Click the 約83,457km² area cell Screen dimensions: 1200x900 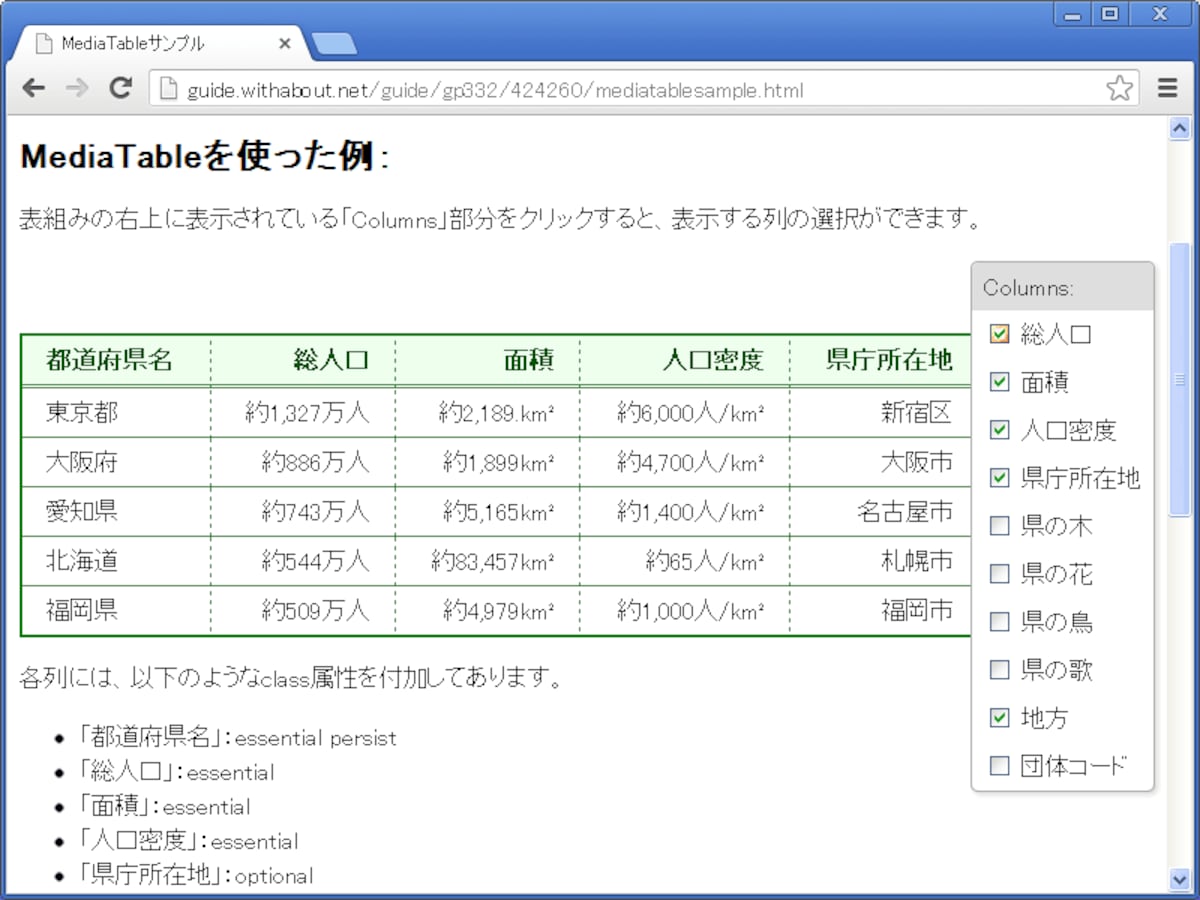[x=488, y=561]
